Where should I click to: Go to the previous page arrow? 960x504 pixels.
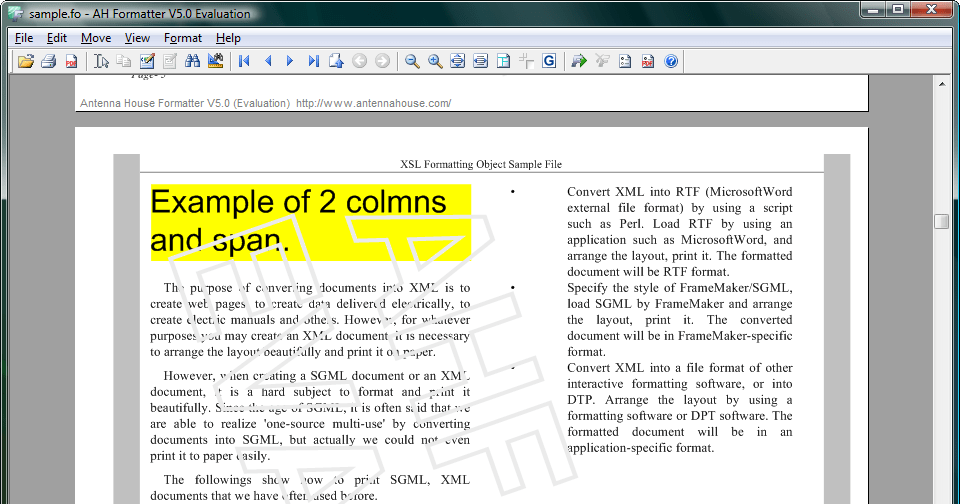pos(267,61)
